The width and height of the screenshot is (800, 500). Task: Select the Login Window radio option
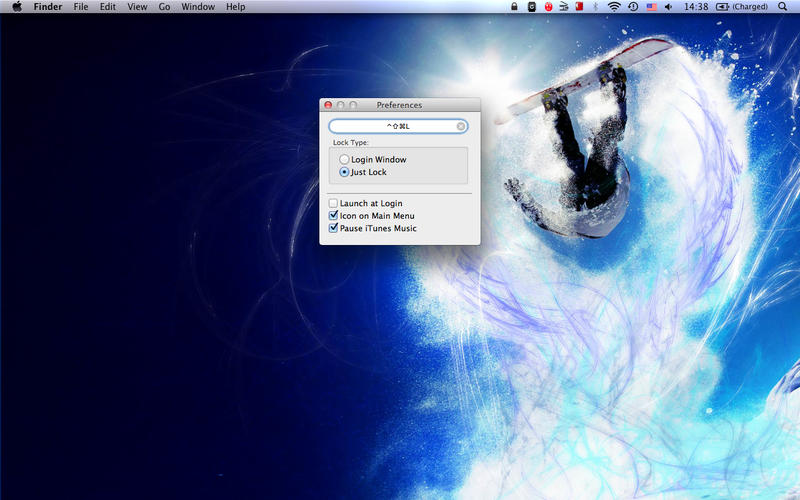point(345,160)
